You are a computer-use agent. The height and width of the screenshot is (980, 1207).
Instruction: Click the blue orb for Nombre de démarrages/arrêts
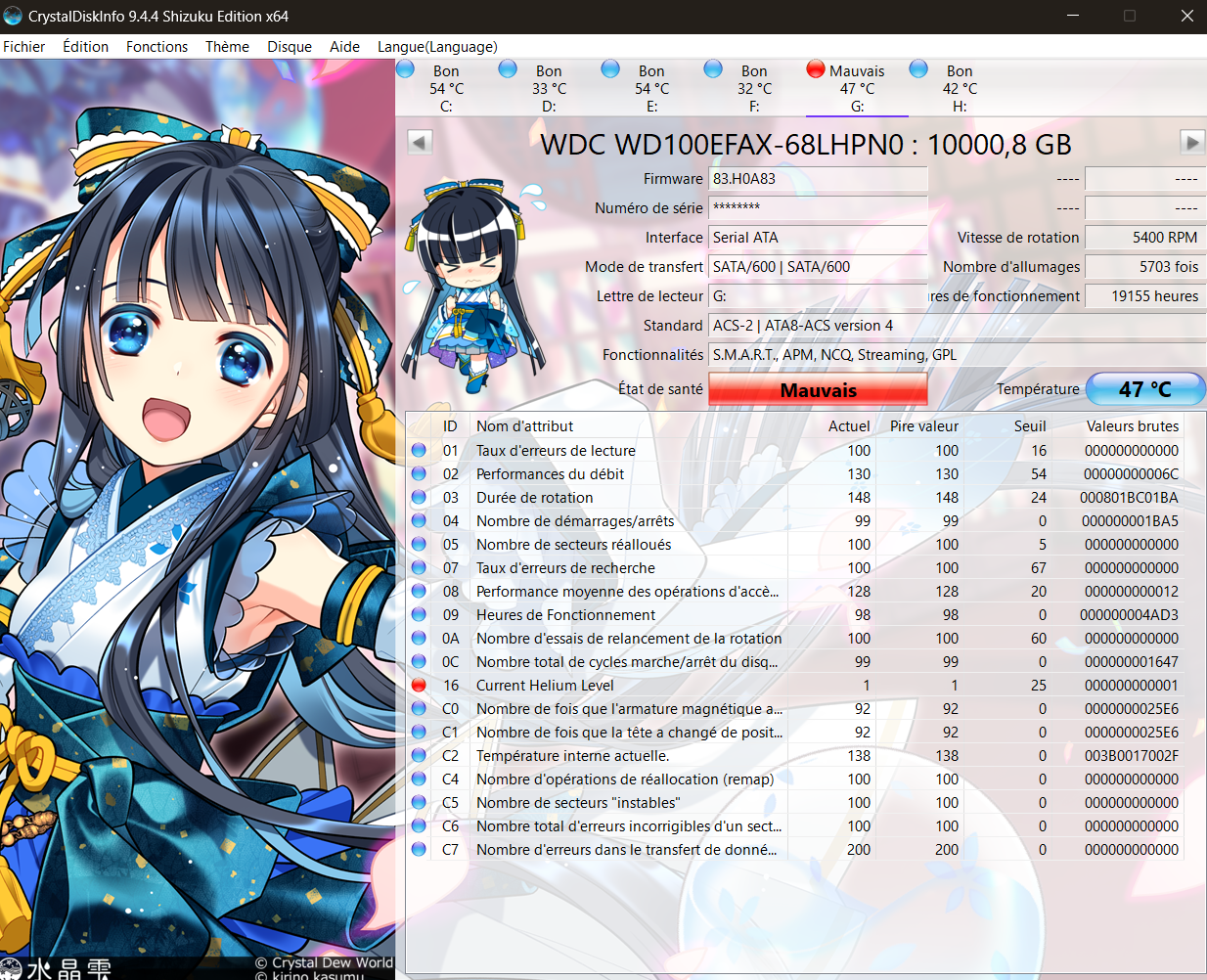tap(419, 521)
